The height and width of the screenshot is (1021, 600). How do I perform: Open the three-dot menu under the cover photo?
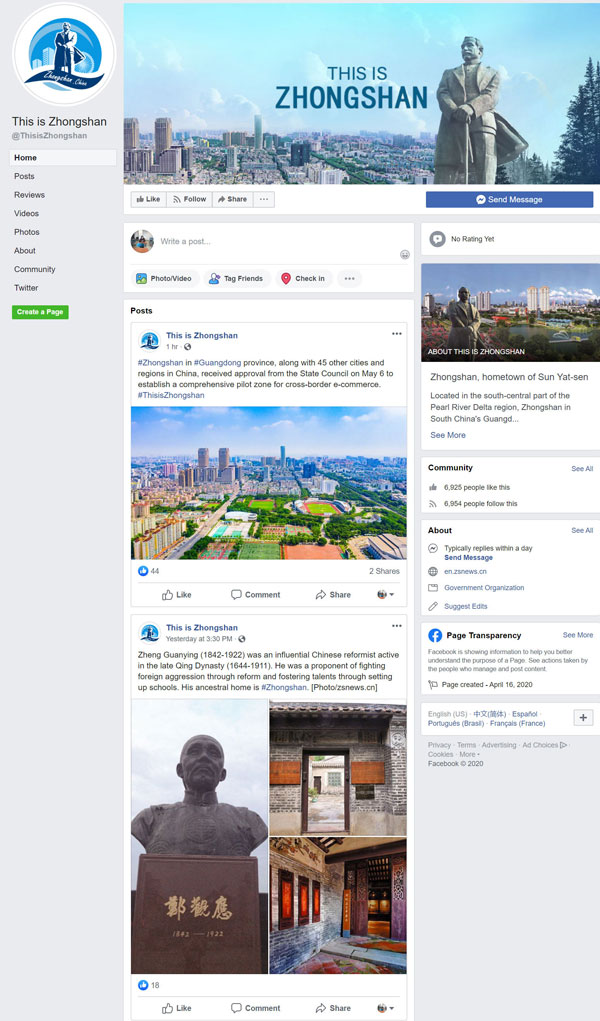click(x=264, y=199)
